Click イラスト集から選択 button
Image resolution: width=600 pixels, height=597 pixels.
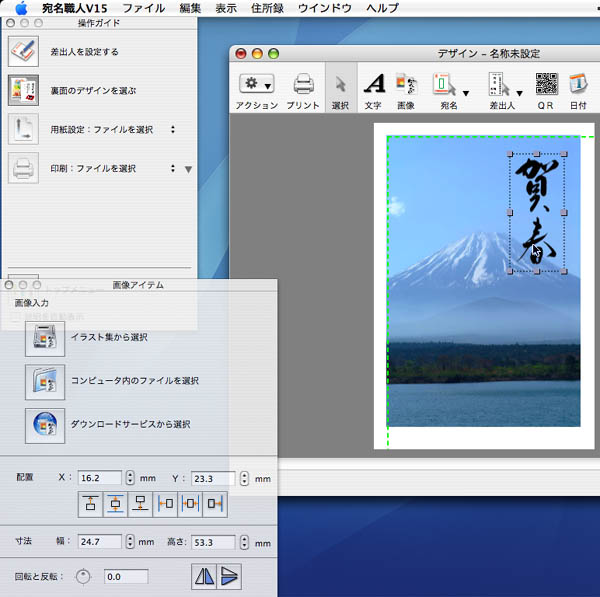[45, 338]
